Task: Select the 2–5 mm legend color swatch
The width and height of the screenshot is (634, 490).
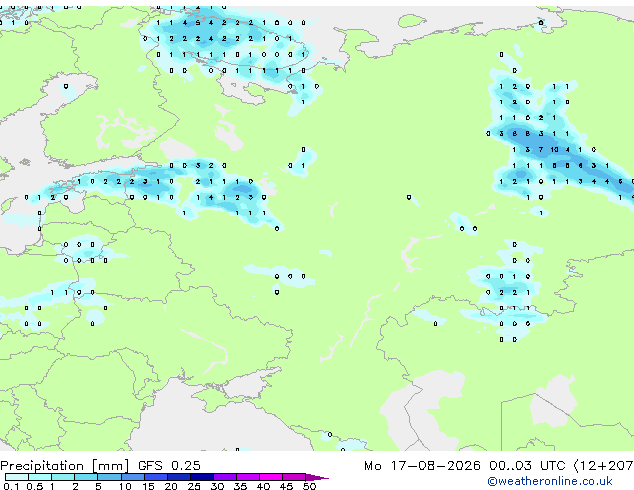Action: [86, 477]
